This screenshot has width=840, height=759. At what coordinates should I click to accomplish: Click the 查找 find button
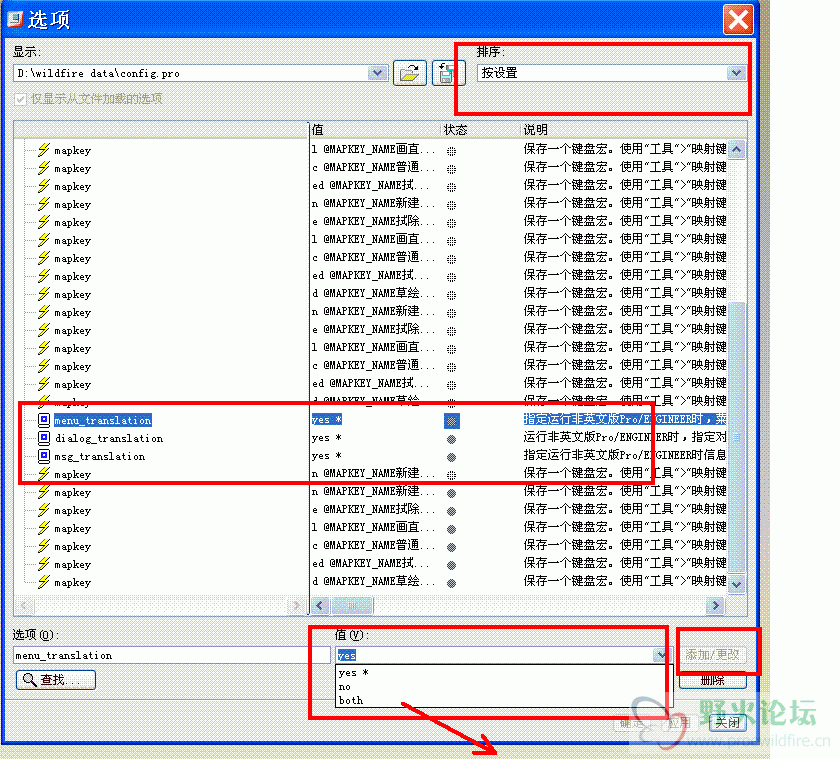[56, 680]
